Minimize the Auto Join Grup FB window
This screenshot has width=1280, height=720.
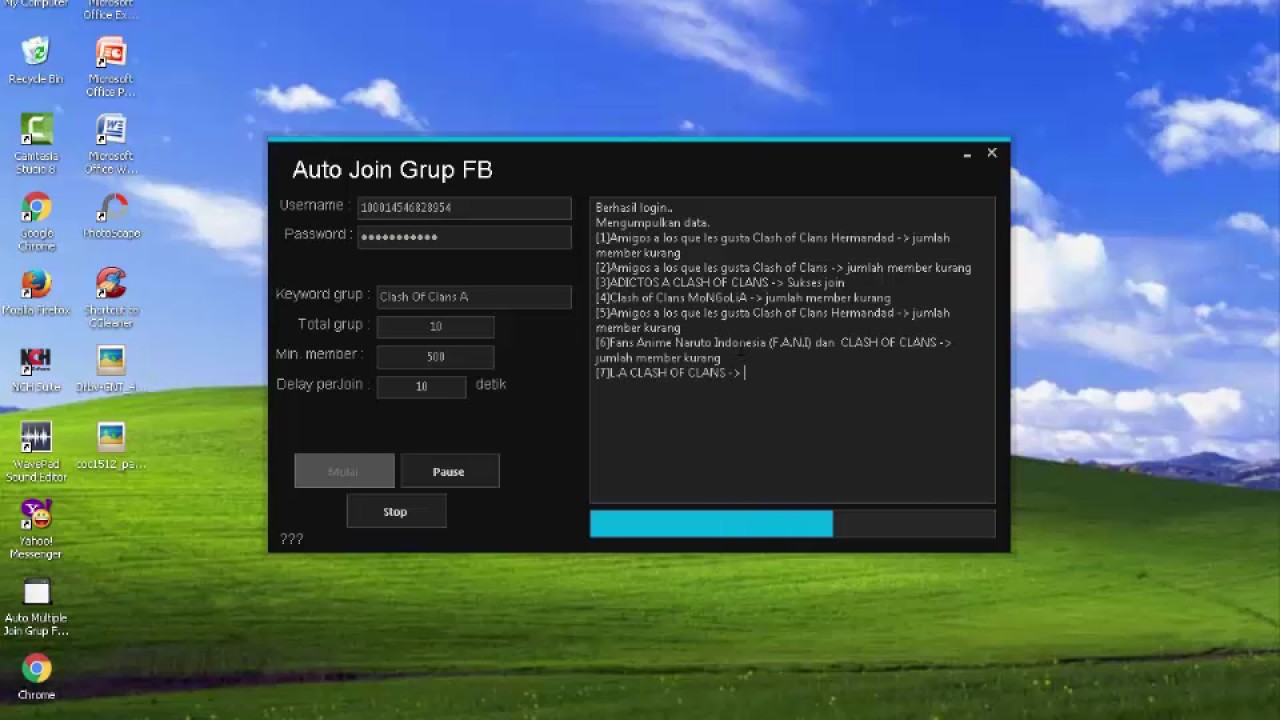967,154
